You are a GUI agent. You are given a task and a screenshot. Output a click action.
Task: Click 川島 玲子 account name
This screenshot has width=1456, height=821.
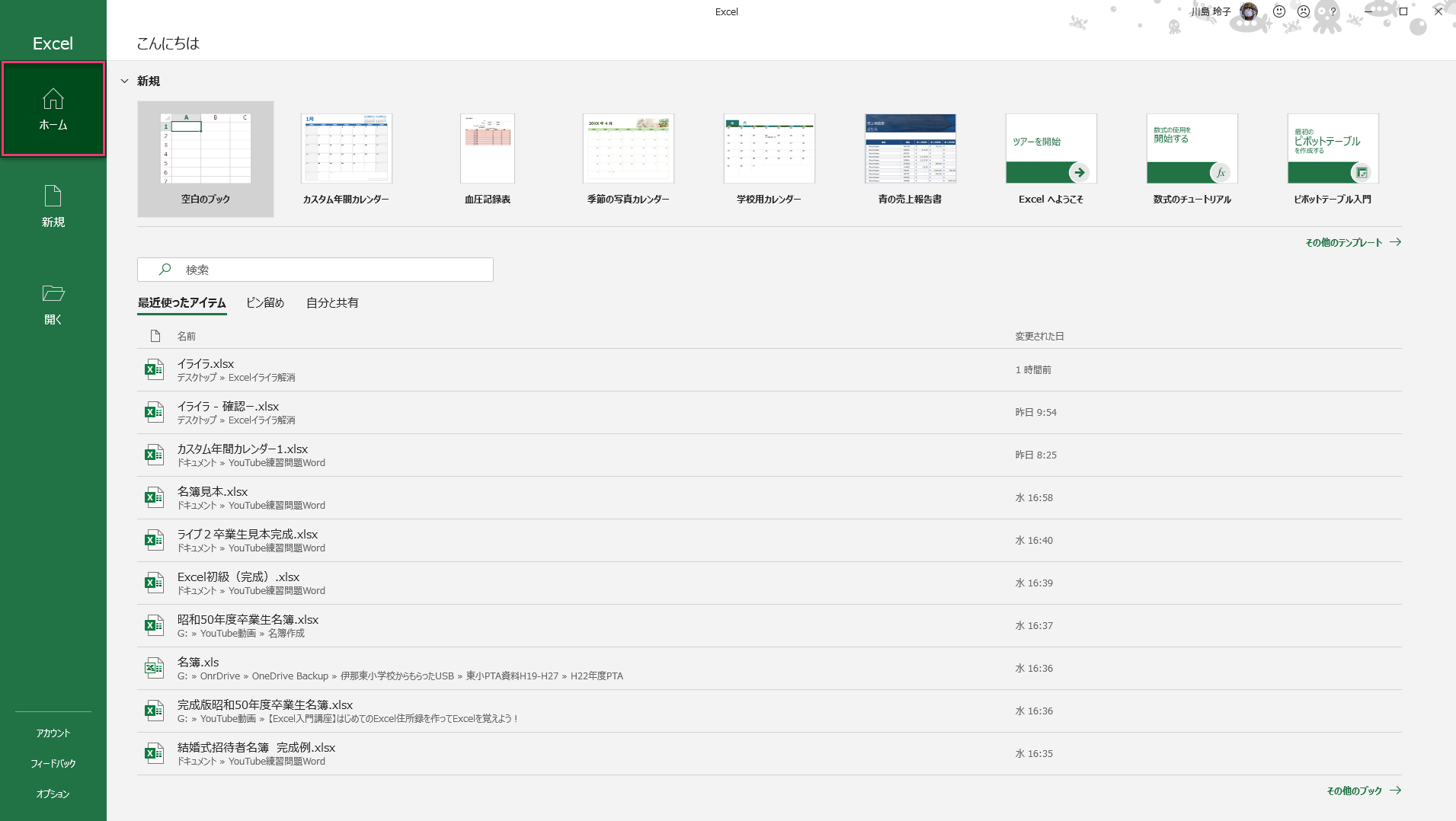tap(1211, 11)
